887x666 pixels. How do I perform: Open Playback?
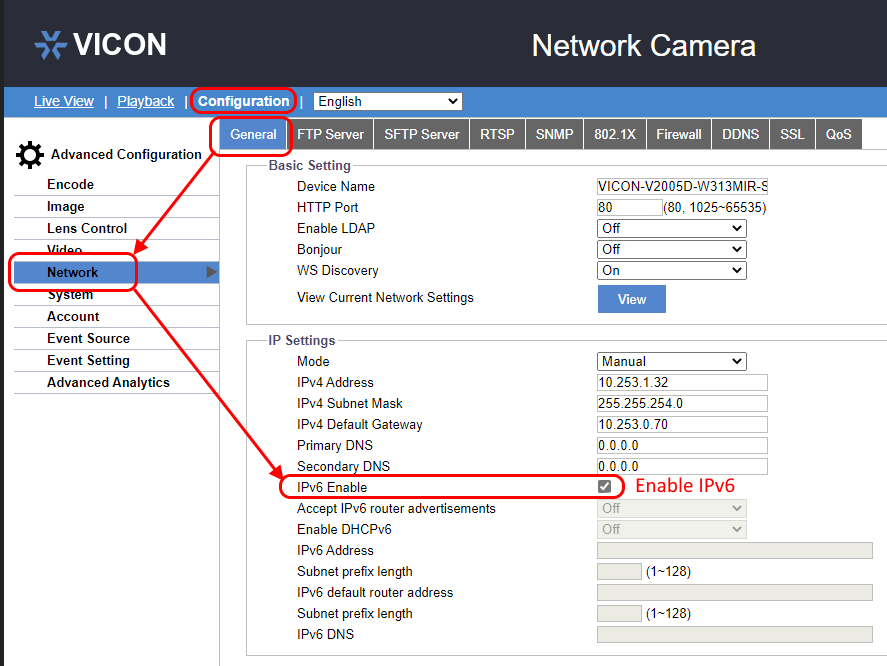145,101
